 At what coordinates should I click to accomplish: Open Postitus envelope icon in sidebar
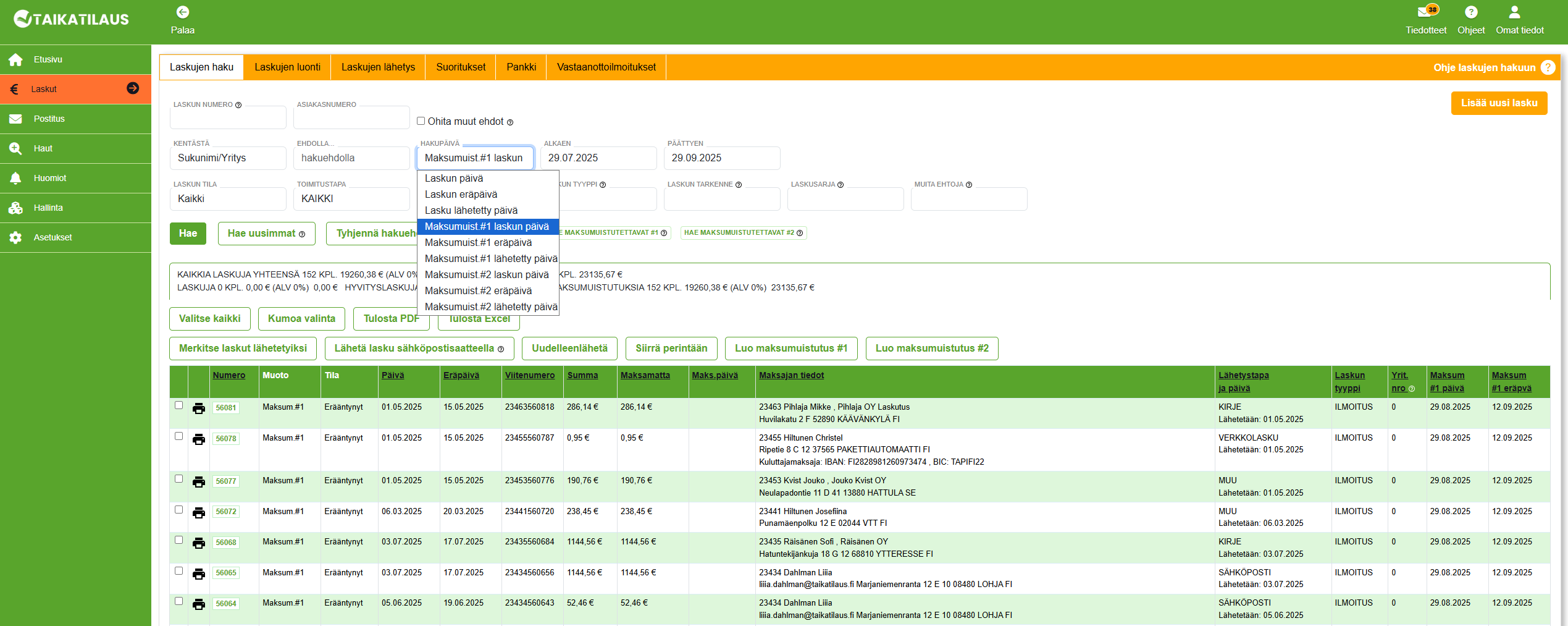[x=16, y=119]
